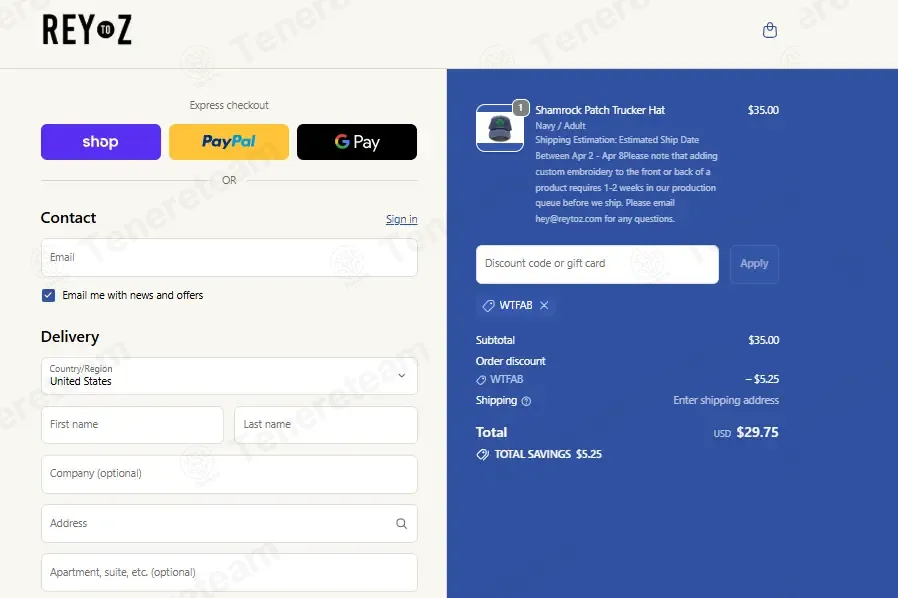Click the Navy / Adult variant text
The width and height of the screenshot is (898, 598).
click(560, 125)
